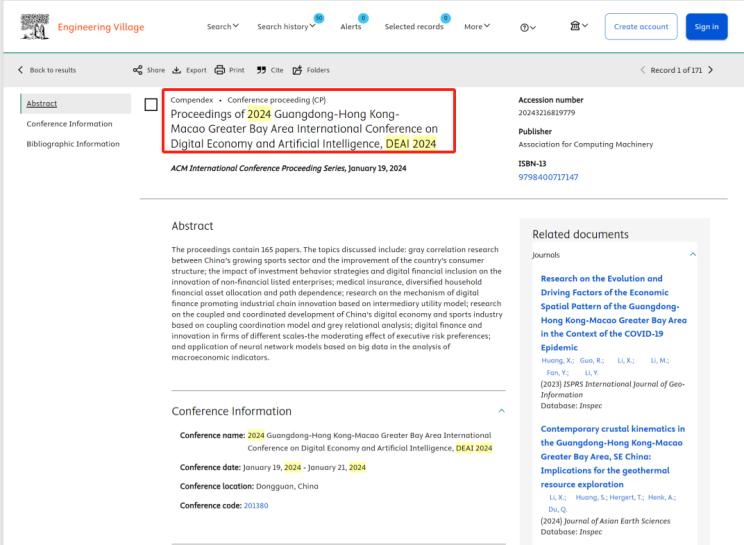Screen dimensions: 744x545
Task: Click the Create account button
Action: coord(641,27)
